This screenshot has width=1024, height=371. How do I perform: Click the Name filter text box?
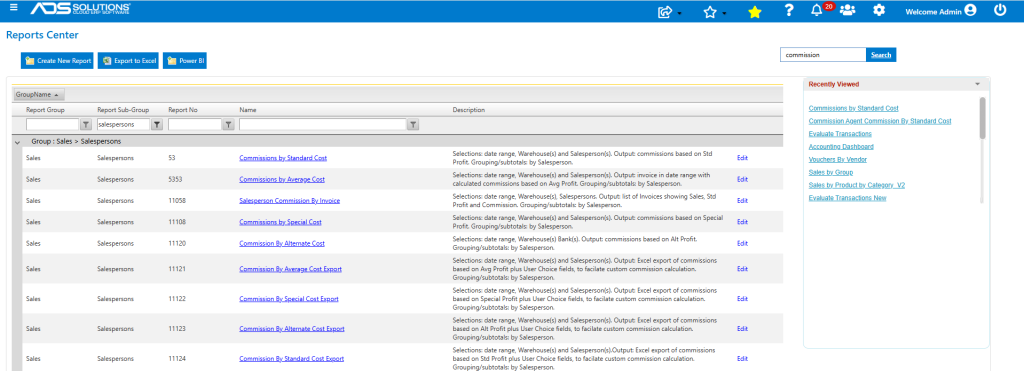click(323, 124)
